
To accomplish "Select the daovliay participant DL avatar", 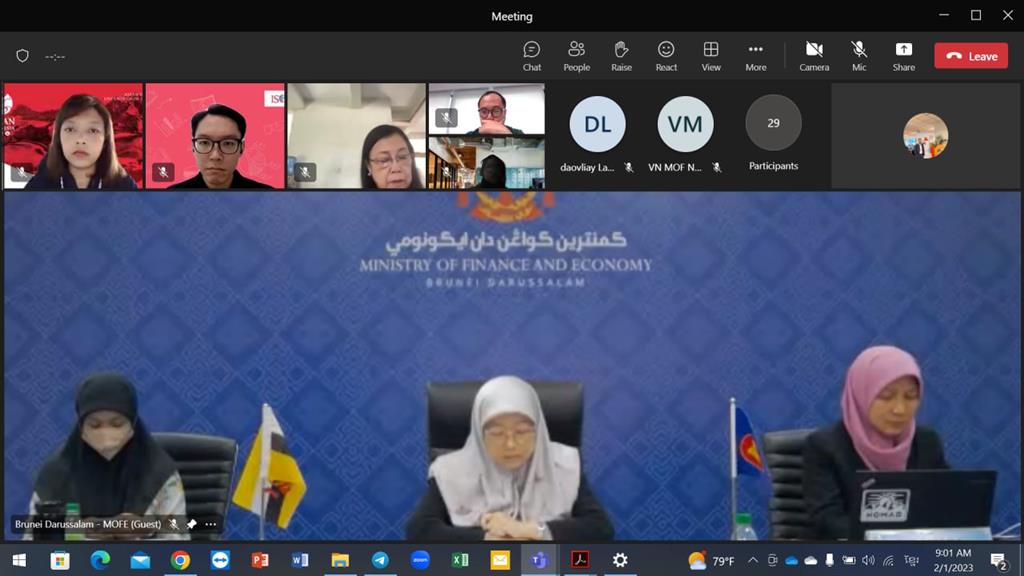I will point(597,124).
